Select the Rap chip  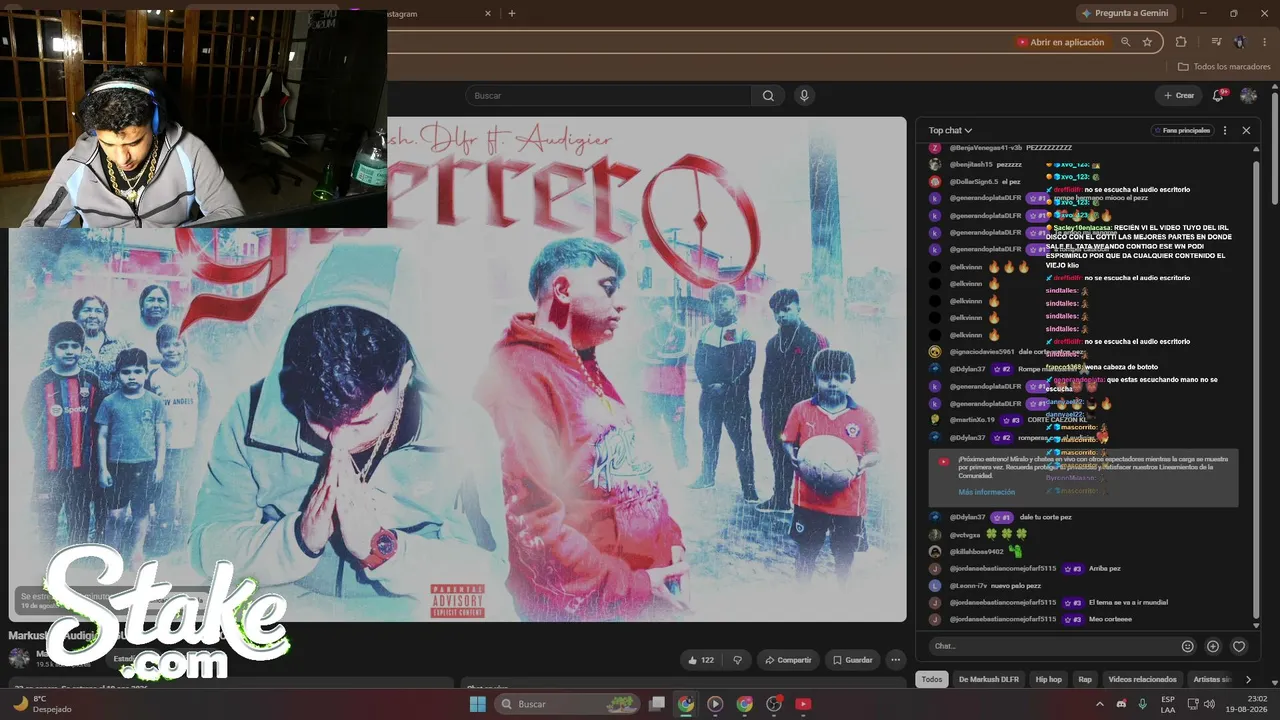(x=1085, y=679)
